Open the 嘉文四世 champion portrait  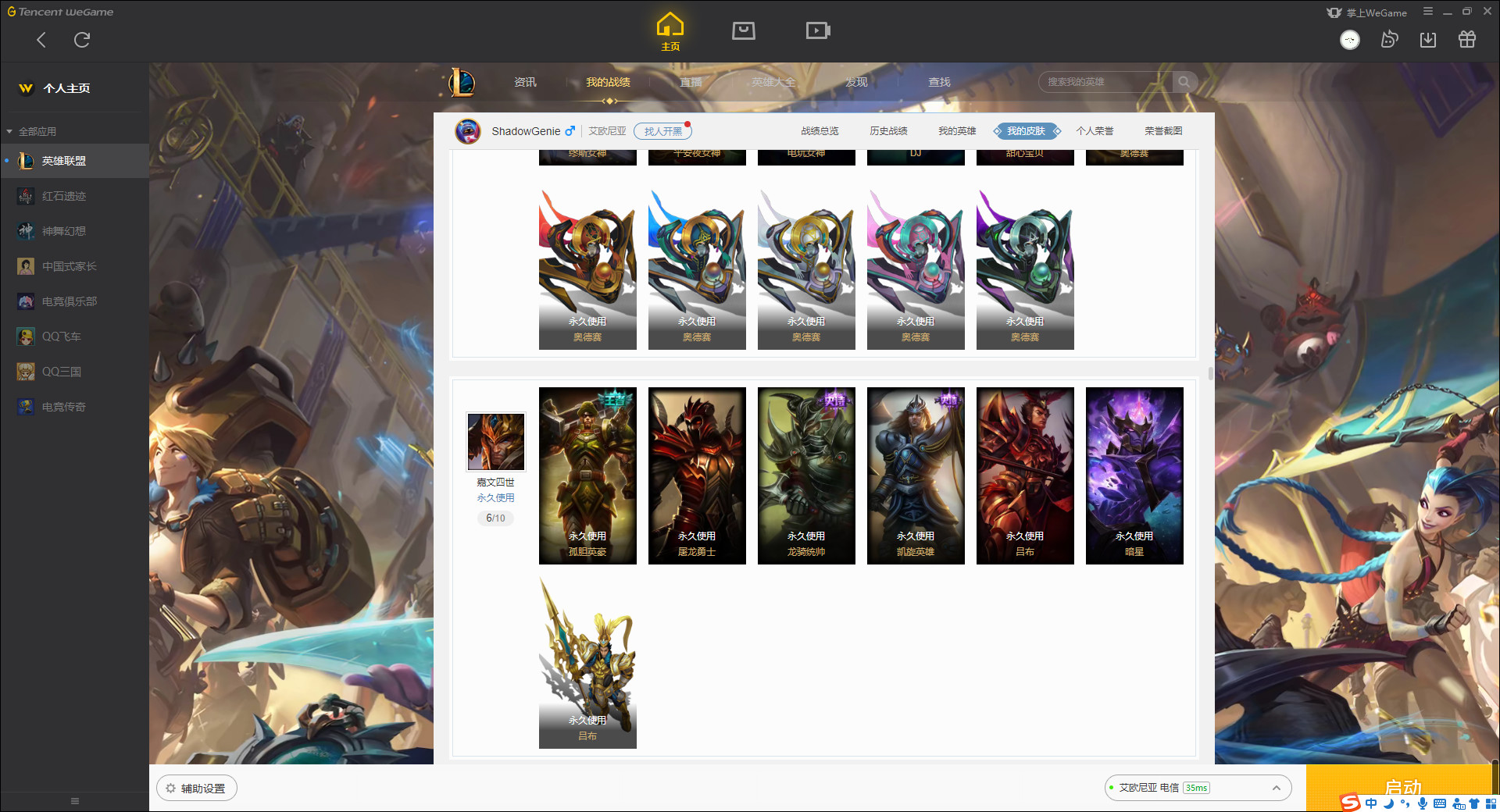tap(495, 442)
